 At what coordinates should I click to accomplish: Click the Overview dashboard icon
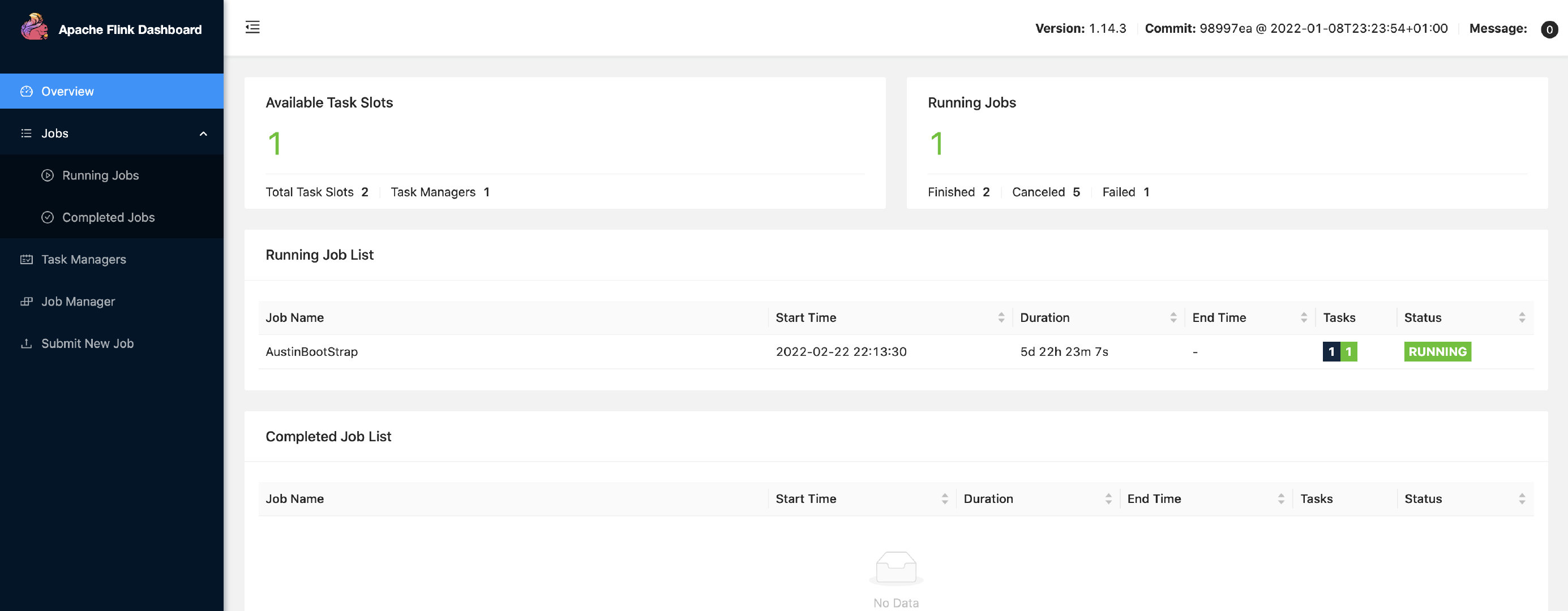pyautogui.click(x=26, y=91)
